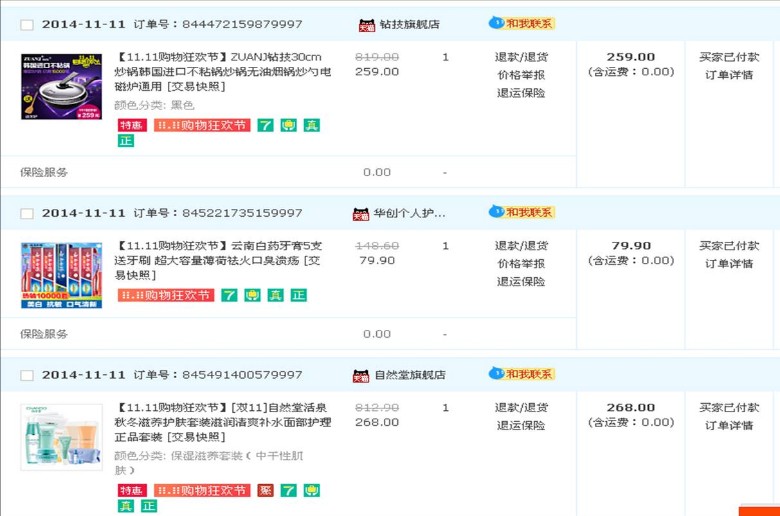Select the 买家已付款 status of the 79.90 order
The height and width of the screenshot is (516, 780).
pyautogui.click(x=729, y=245)
